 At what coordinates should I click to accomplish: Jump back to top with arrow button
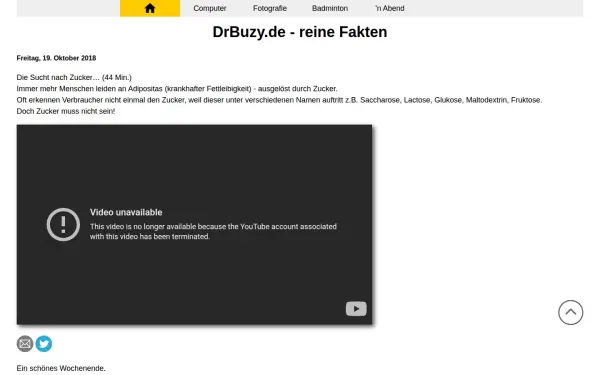[570, 312]
